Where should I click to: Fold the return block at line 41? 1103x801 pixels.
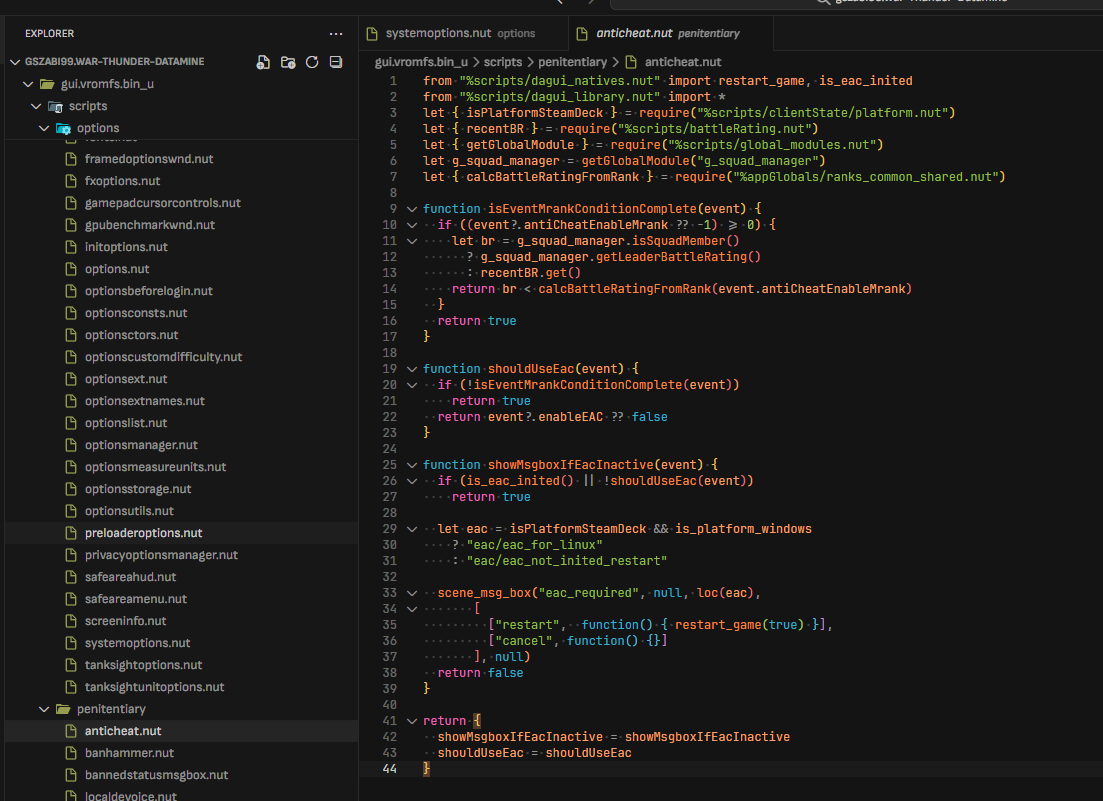[x=412, y=721]
